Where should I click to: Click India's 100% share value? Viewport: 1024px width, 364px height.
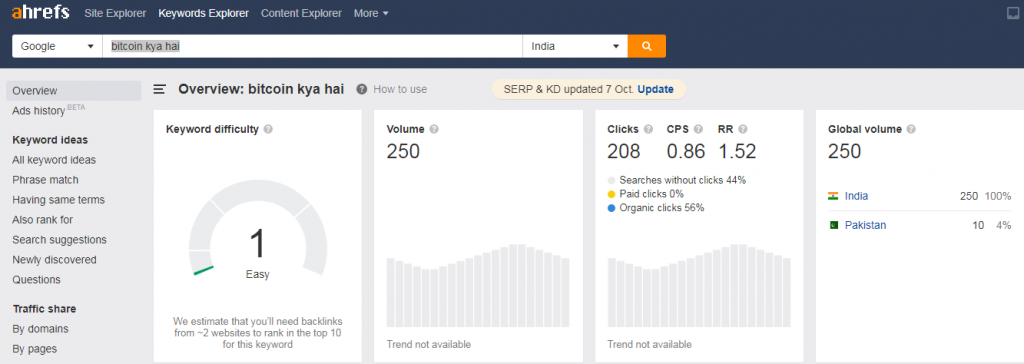[999, 196]
